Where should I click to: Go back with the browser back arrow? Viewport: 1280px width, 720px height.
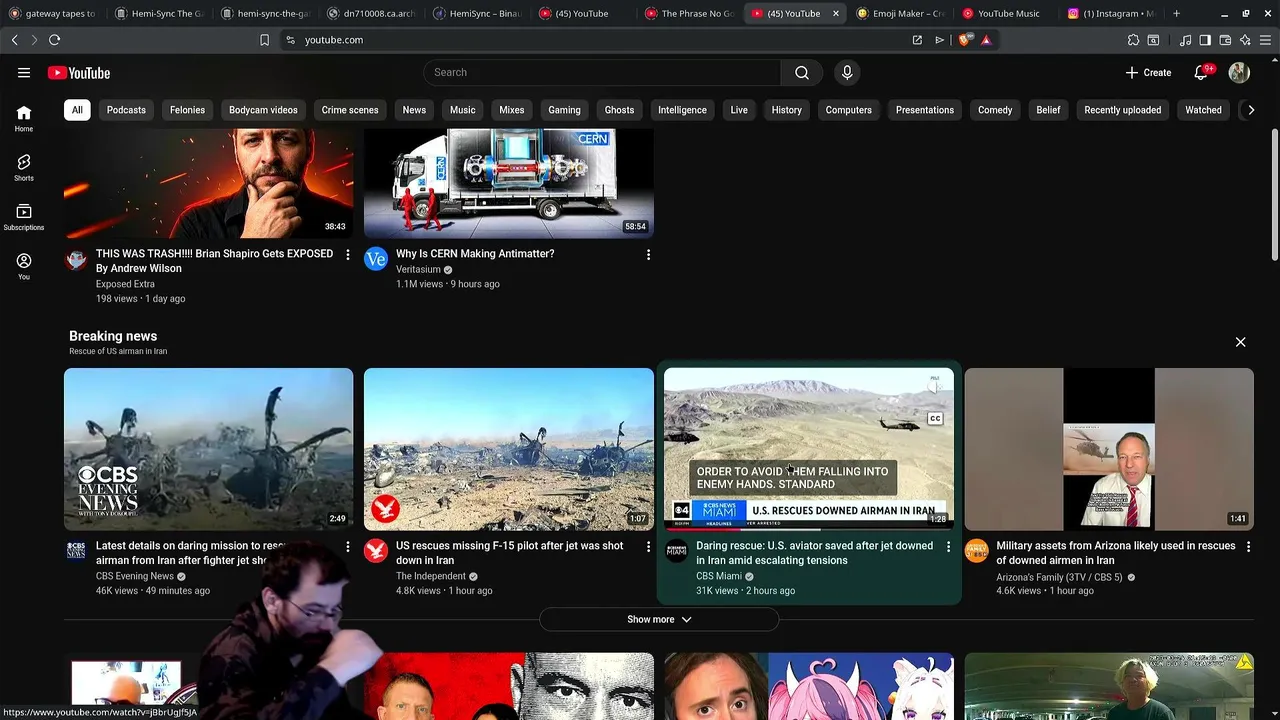pos(14,40)
